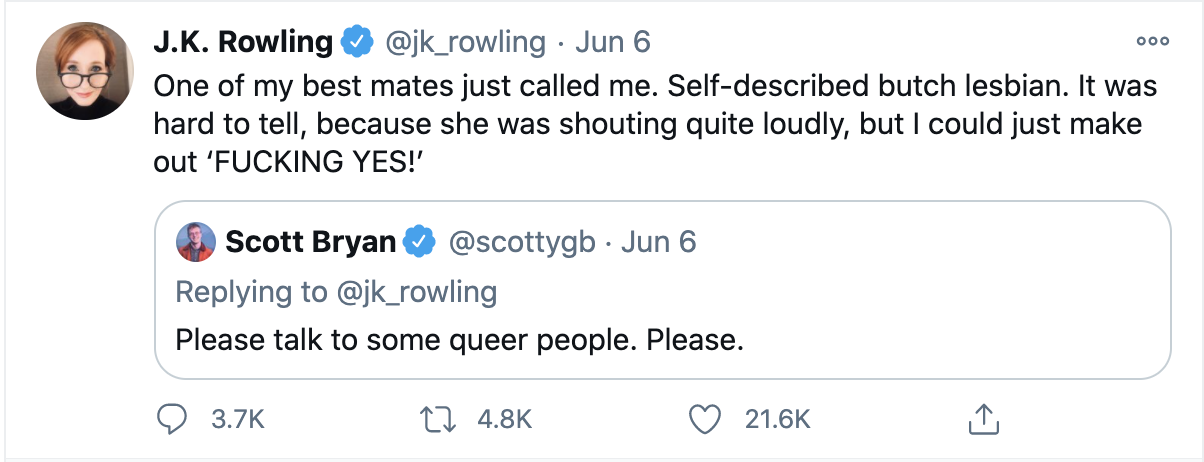This screenshot has width=1204, height=462.
Task: Open J.K. Rowling's profile picture
Action: (85, 71)
